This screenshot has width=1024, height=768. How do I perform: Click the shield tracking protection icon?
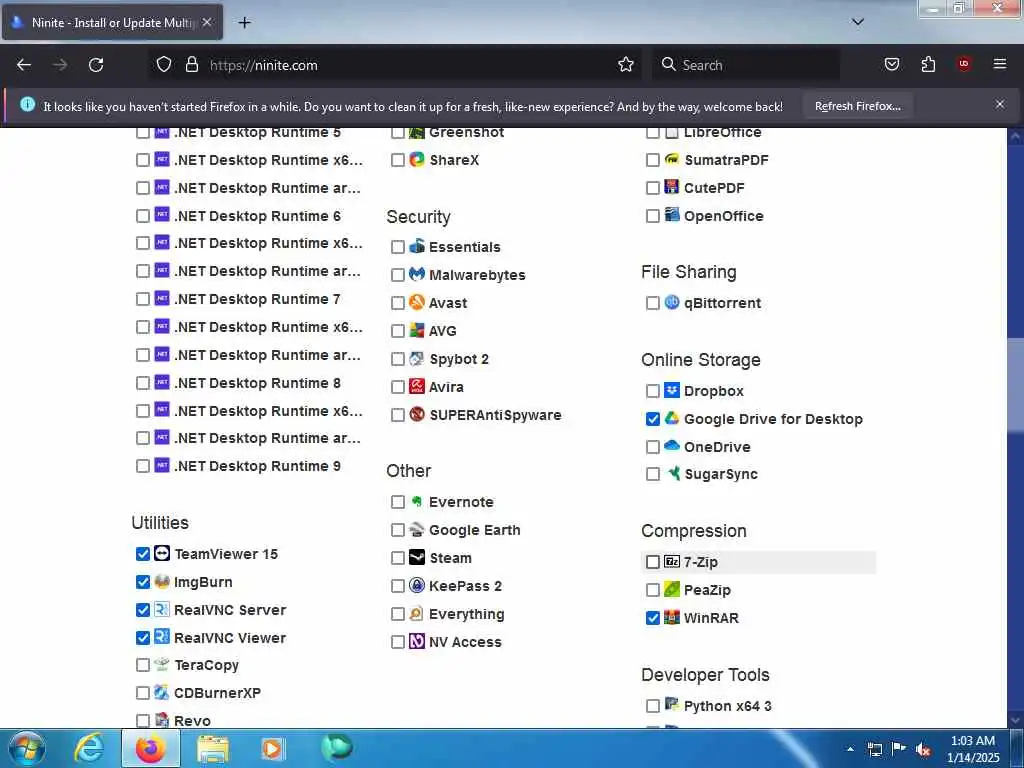click(x=164, y=65)
